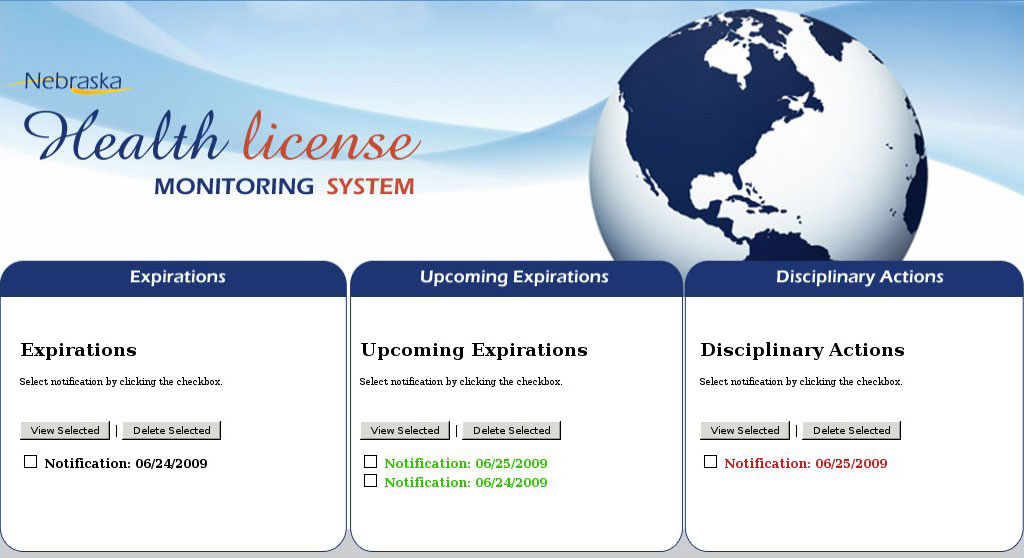Click View Selected under Upcoming Expirations
The image size is (1024, 558).
(x=405, y=431)
